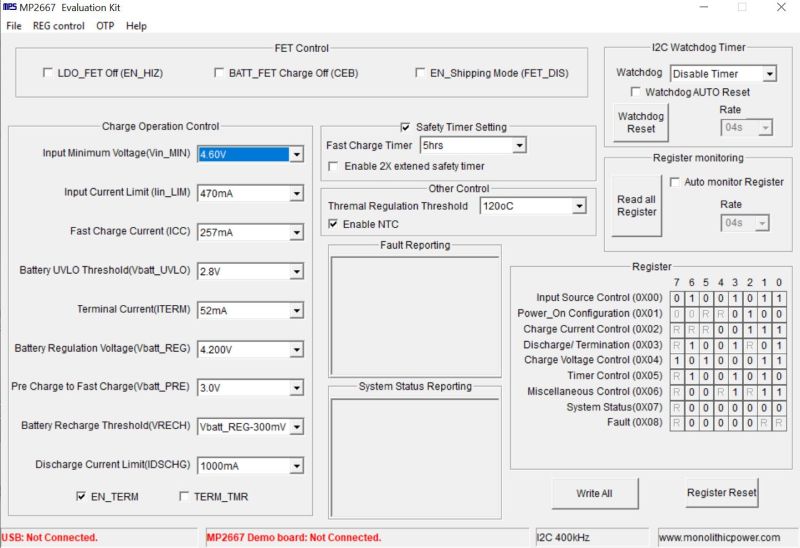The width and height of the screenshot is (800, 548).
Task: Click the Charge Operation Control group title
Action: click(x=160, y=126)
